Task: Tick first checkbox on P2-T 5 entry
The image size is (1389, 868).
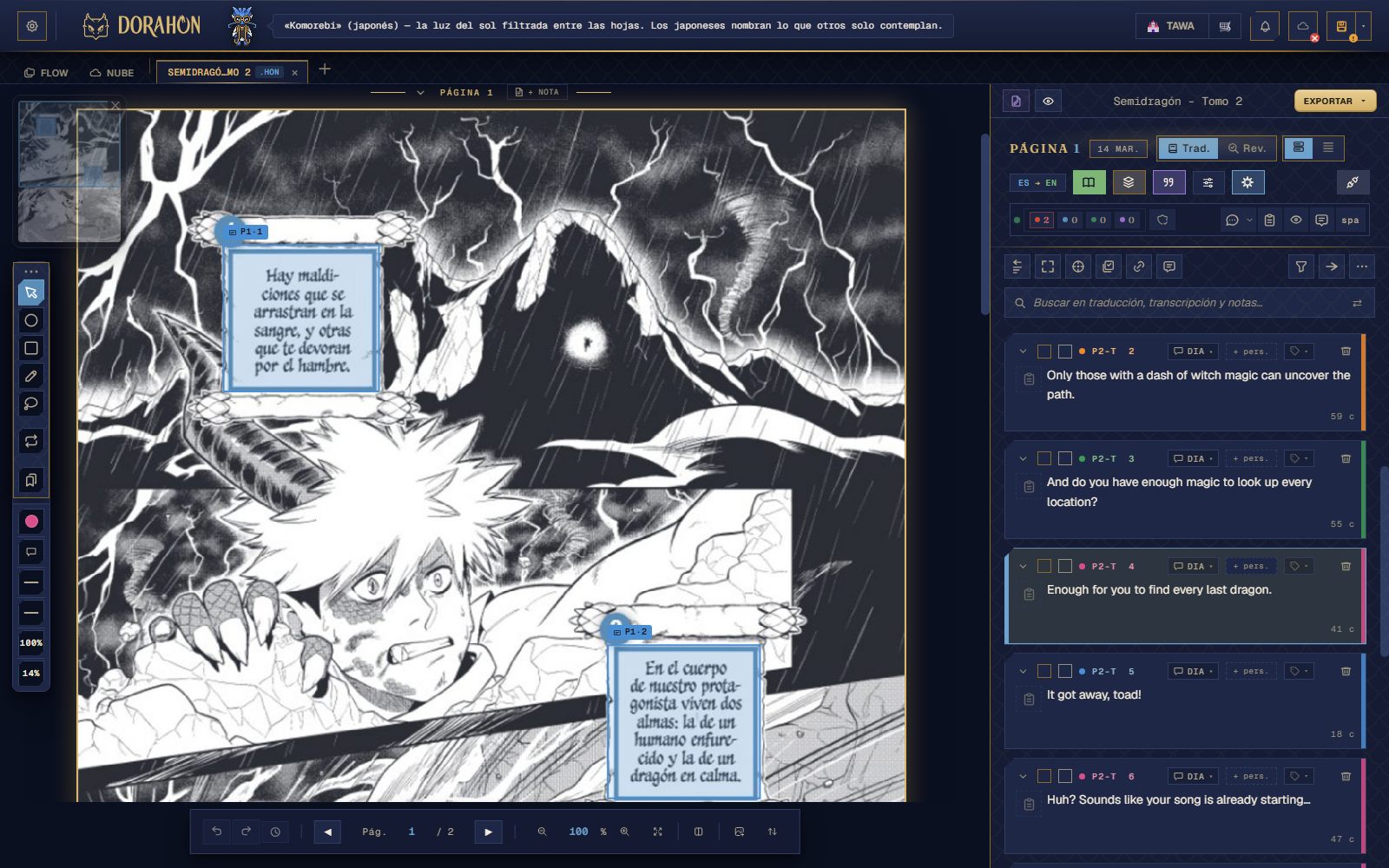Action: click(1044, 671)
